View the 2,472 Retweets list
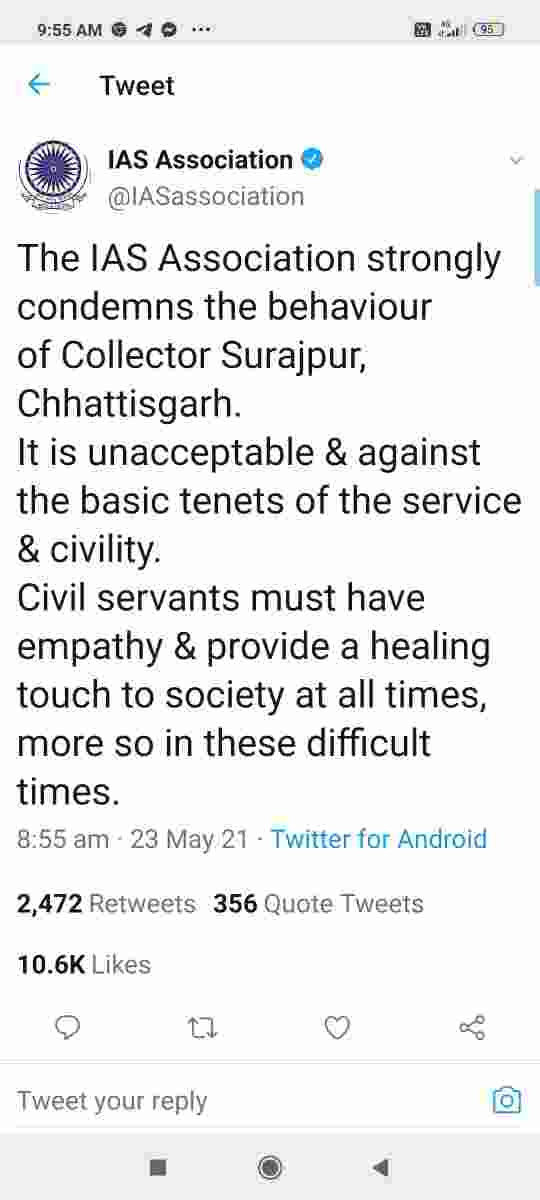 pyautogui.click(x=107, y=904)
